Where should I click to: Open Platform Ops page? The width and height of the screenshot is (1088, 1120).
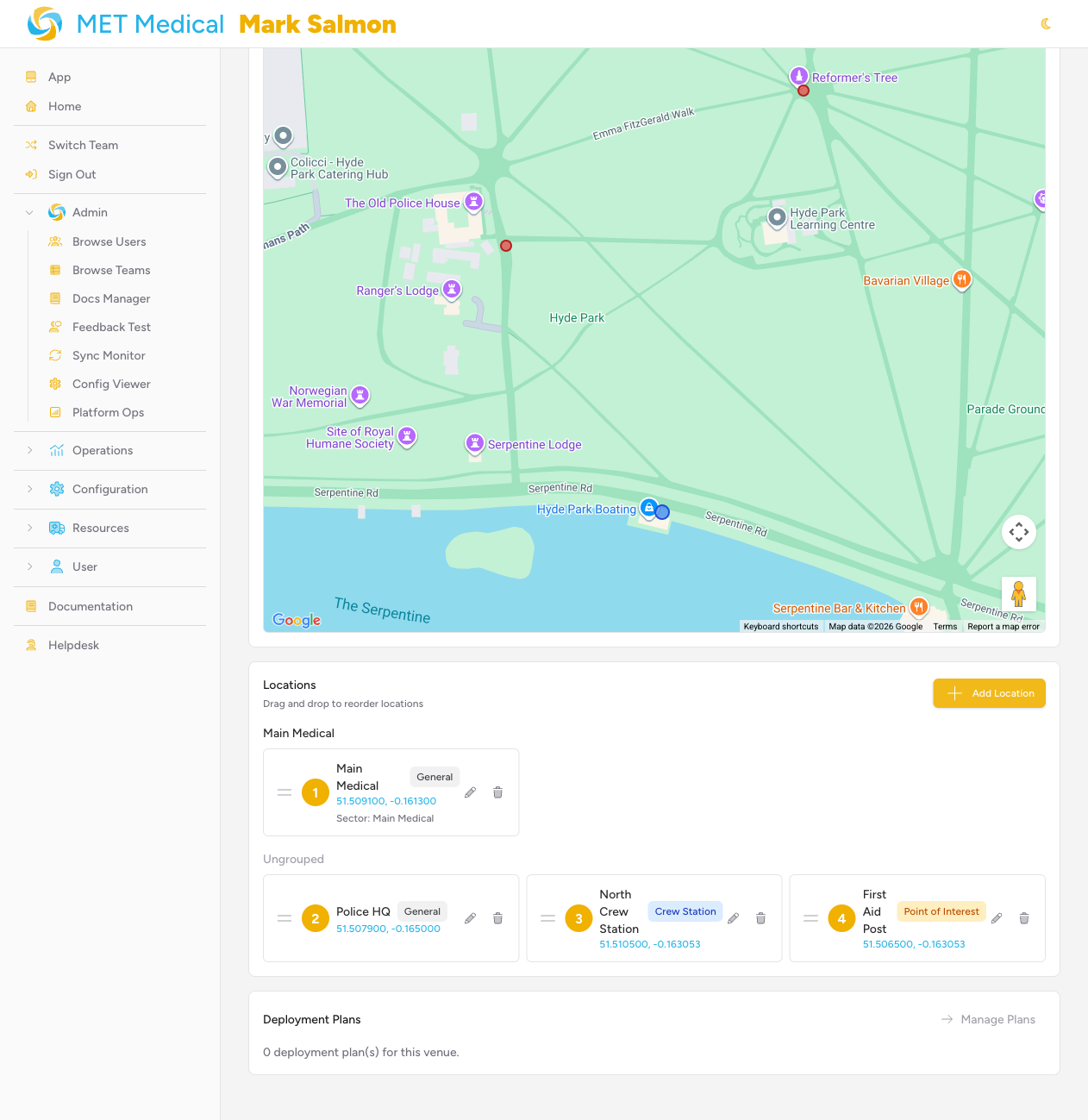point(108,412)
